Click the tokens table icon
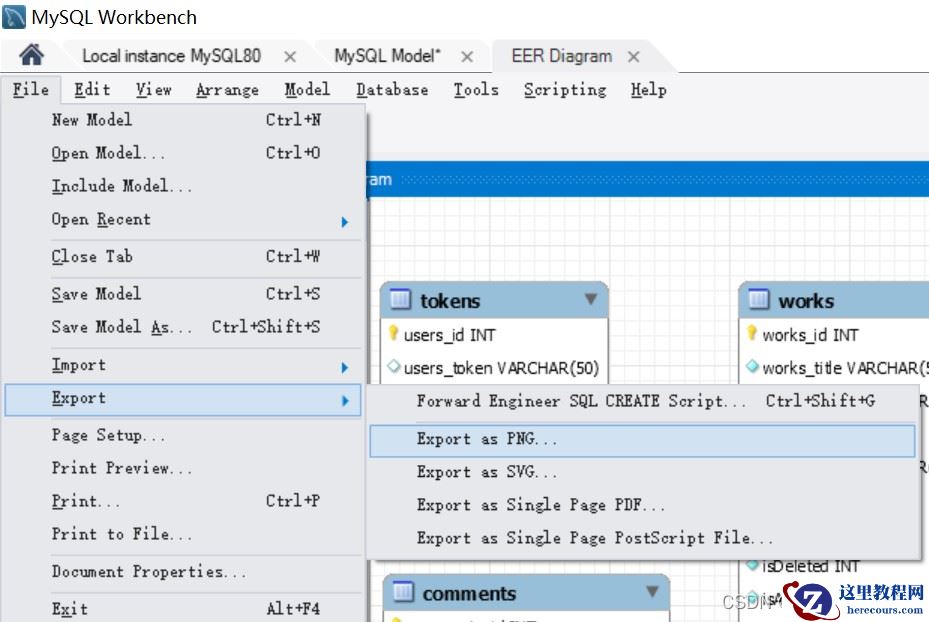The width and height of the screenshot is (929, 622). pos(400,299)
